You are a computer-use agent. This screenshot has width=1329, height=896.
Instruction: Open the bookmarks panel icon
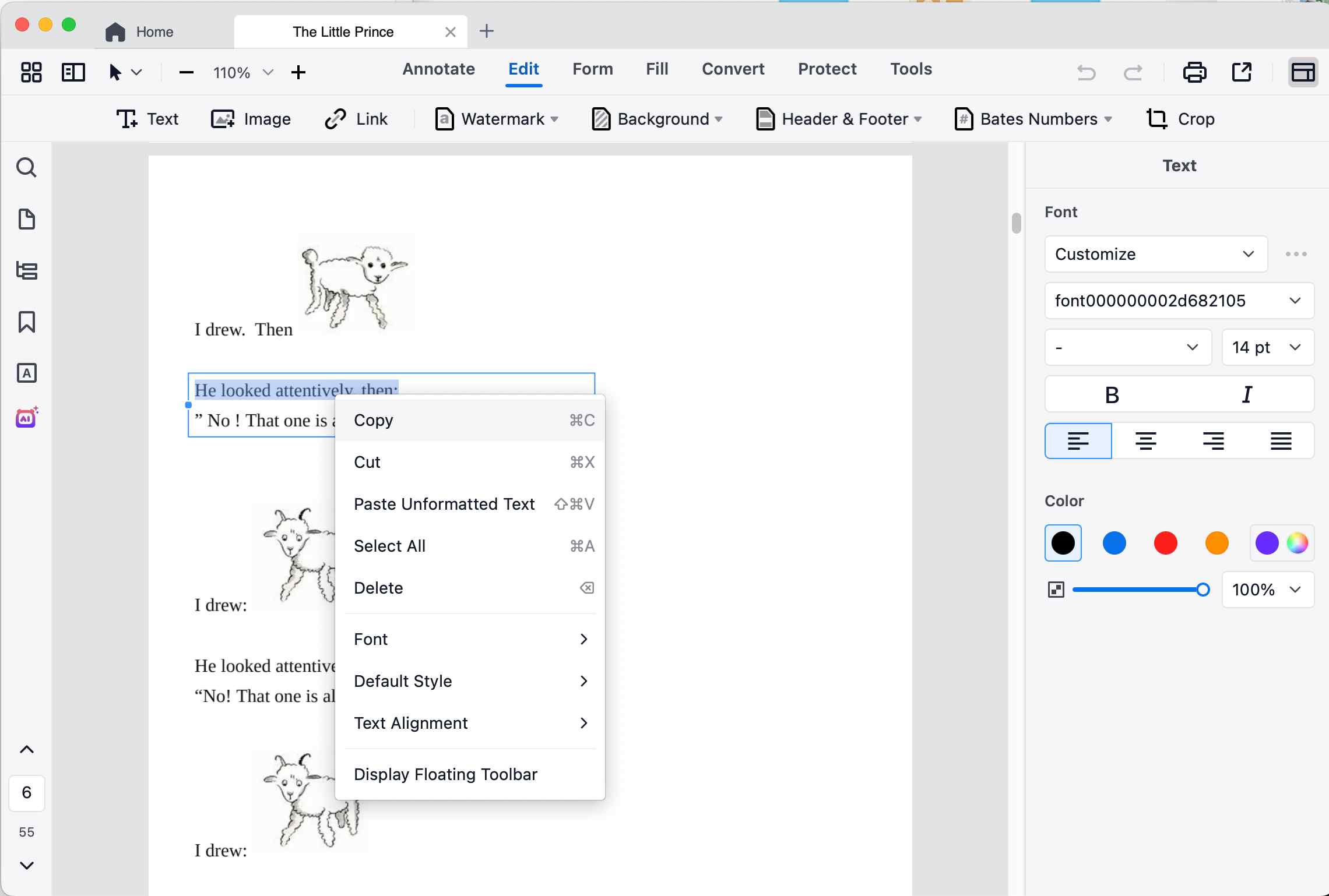26,322
